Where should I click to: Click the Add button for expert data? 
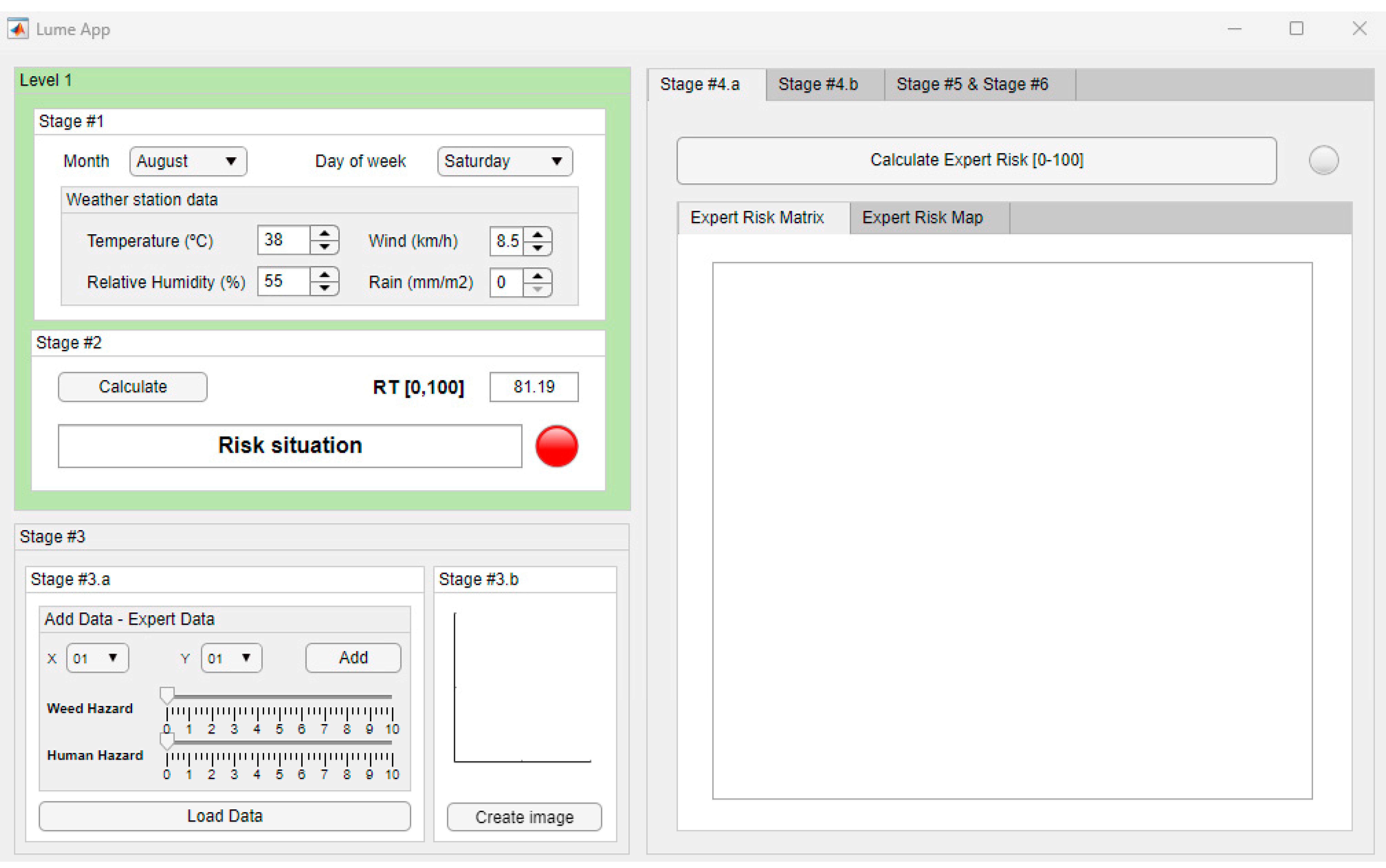coord(353,658)
